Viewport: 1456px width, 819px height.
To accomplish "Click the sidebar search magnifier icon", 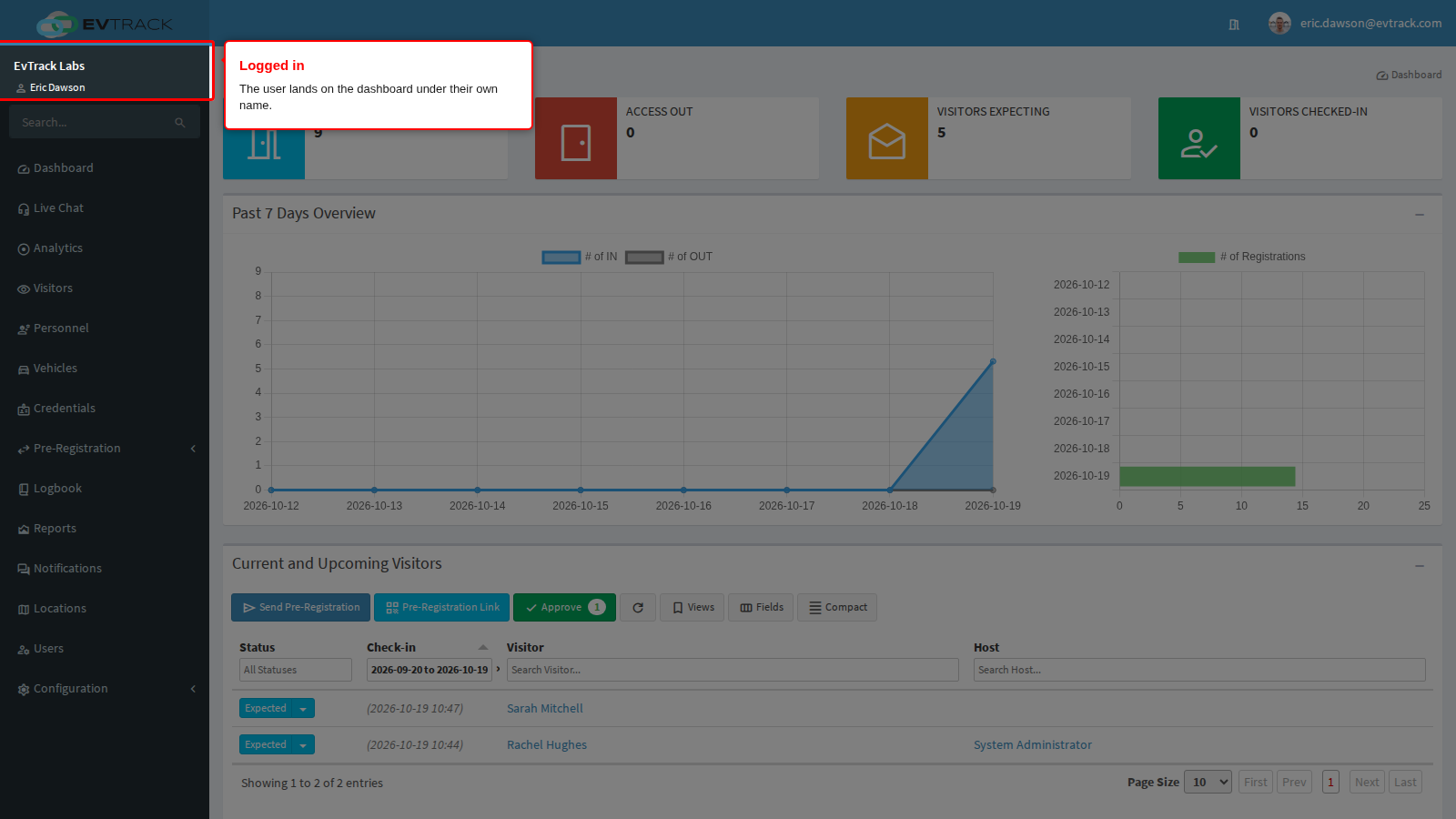I will click(x=180, y=123).
